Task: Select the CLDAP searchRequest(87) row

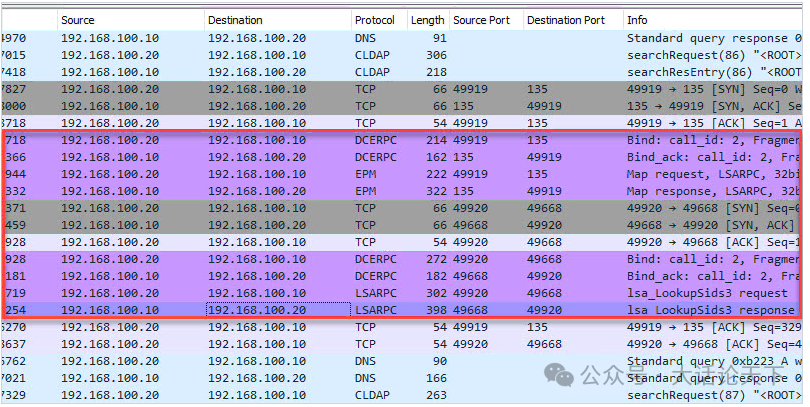Action: (x=402, y=395)
